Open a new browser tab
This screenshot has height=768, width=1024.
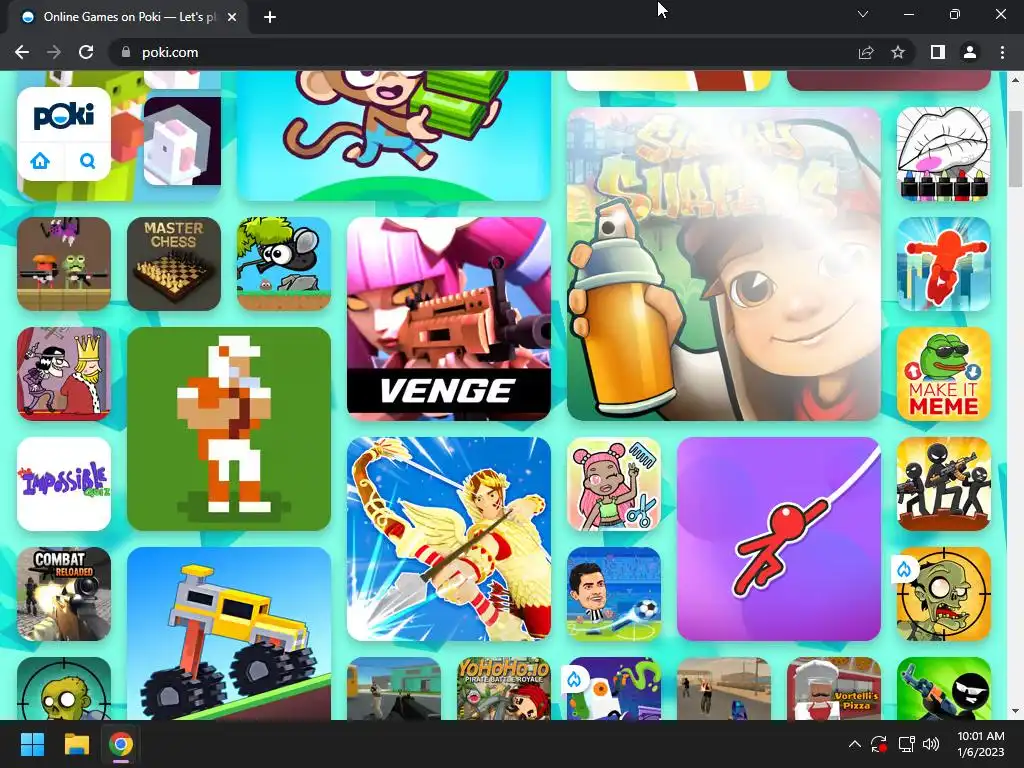coord(270,17)
